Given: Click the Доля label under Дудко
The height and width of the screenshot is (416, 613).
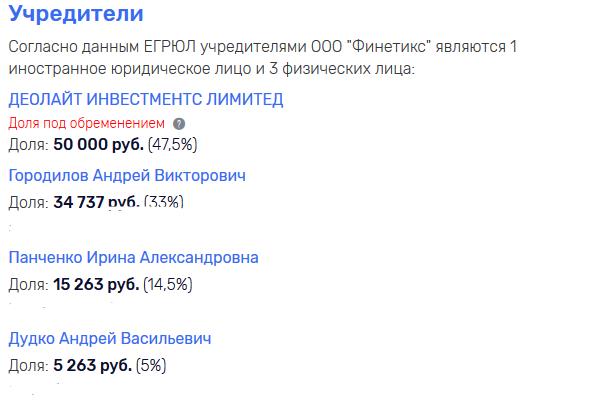Looking at the screenshot, I should [x=29, y=366].
